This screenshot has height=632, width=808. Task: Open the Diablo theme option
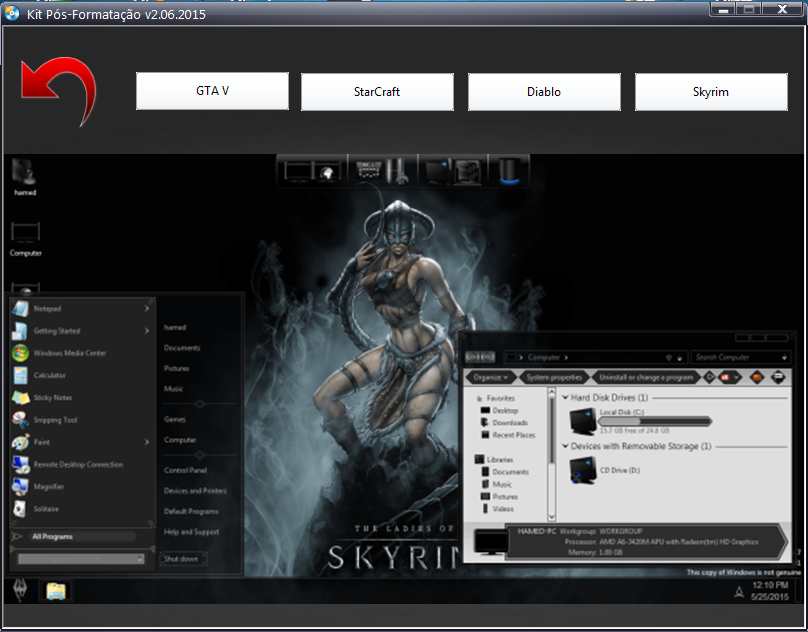coord(544,92)
